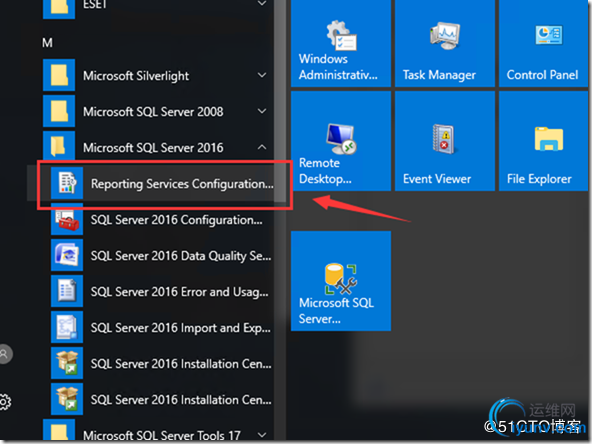
Task: Open File Explorer tile
Action: tap(544, 141)
